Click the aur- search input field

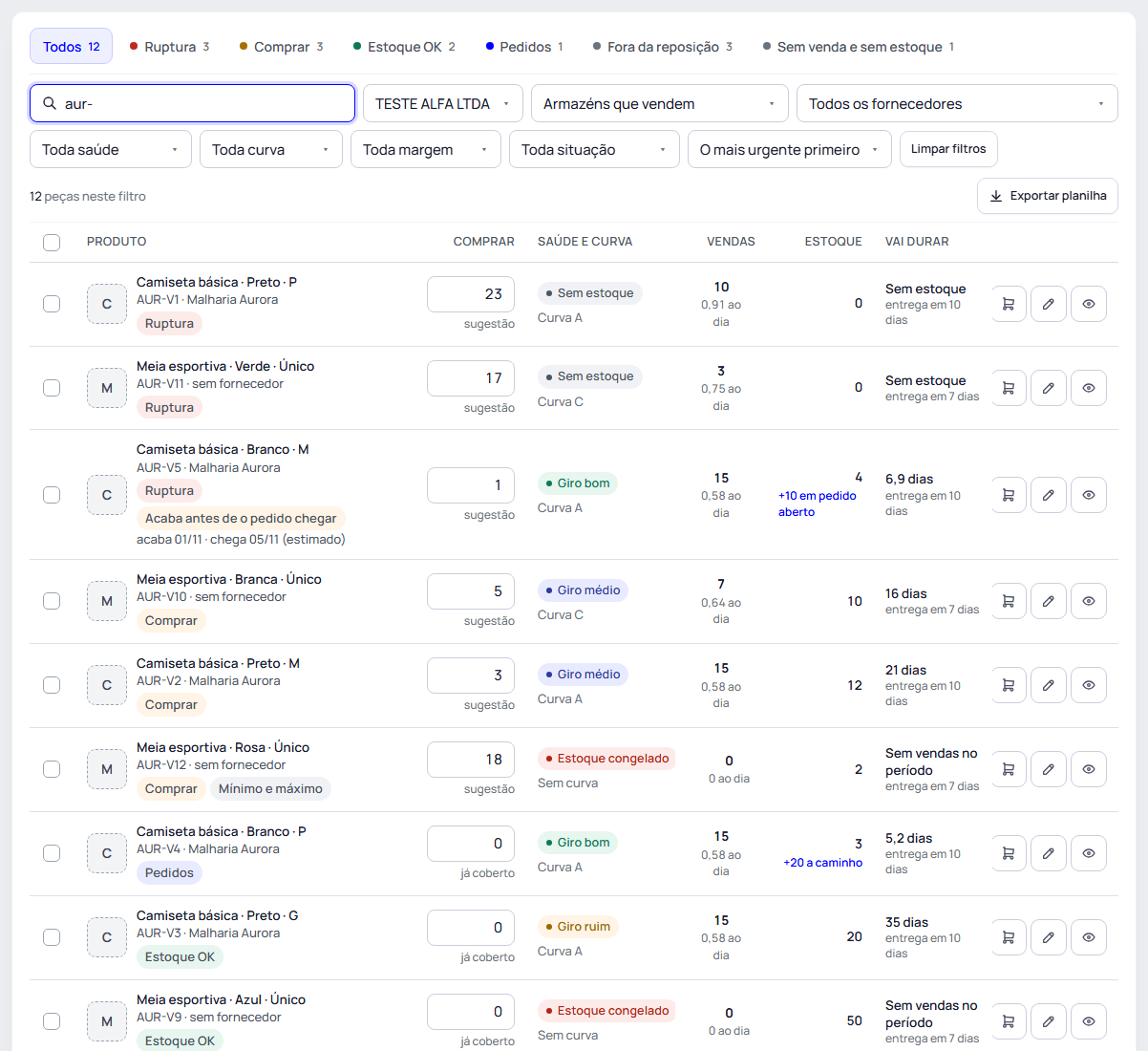[193, 103]
